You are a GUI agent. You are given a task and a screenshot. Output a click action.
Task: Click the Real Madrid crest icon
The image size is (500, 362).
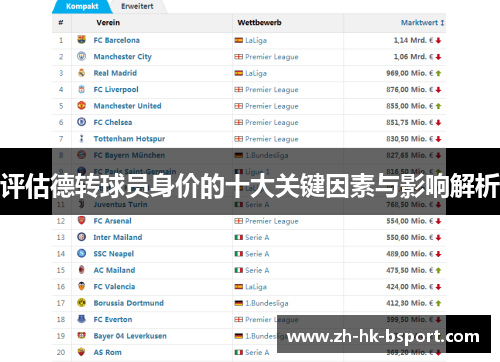pos(81,73)
